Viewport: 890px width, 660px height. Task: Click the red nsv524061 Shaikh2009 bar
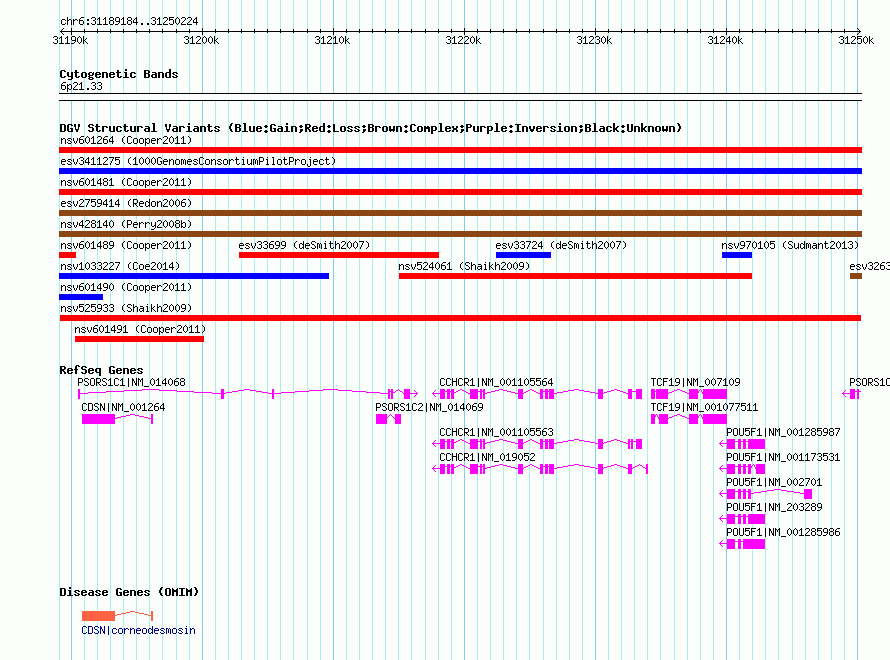click(x=576, y=276)
